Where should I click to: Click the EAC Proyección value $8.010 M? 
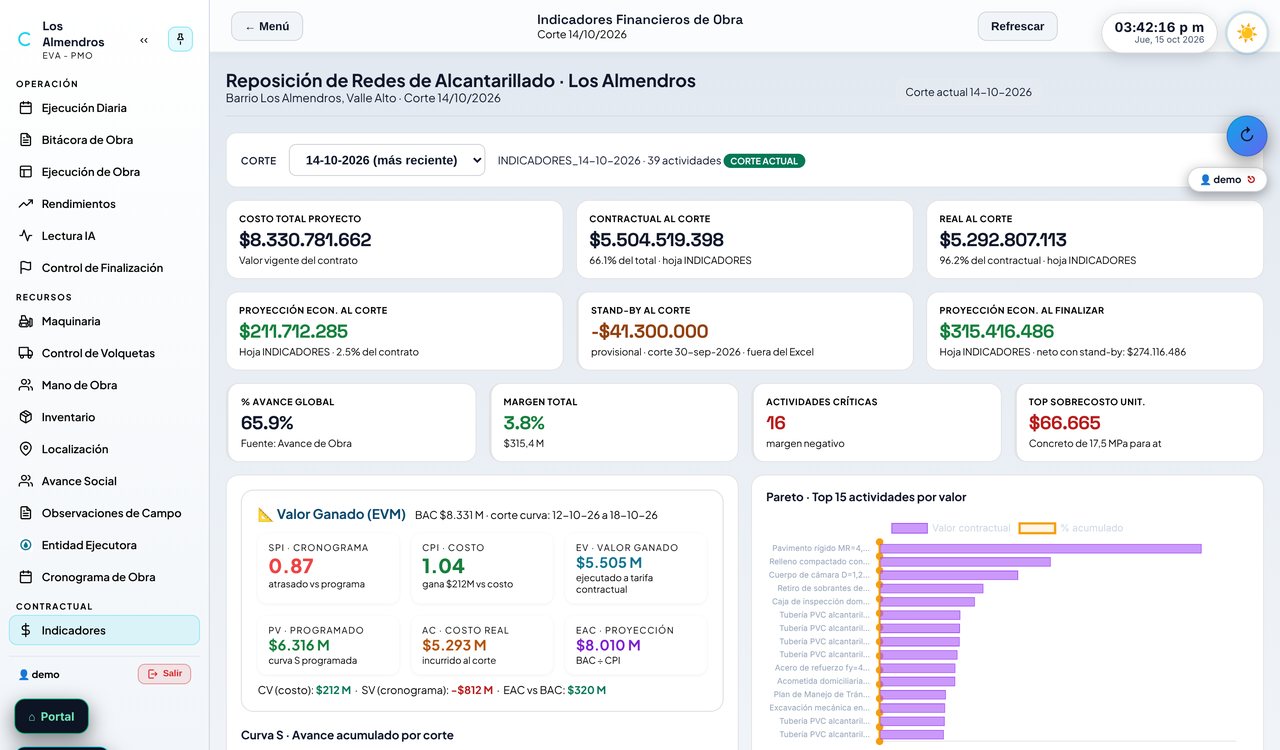point(608,645)
